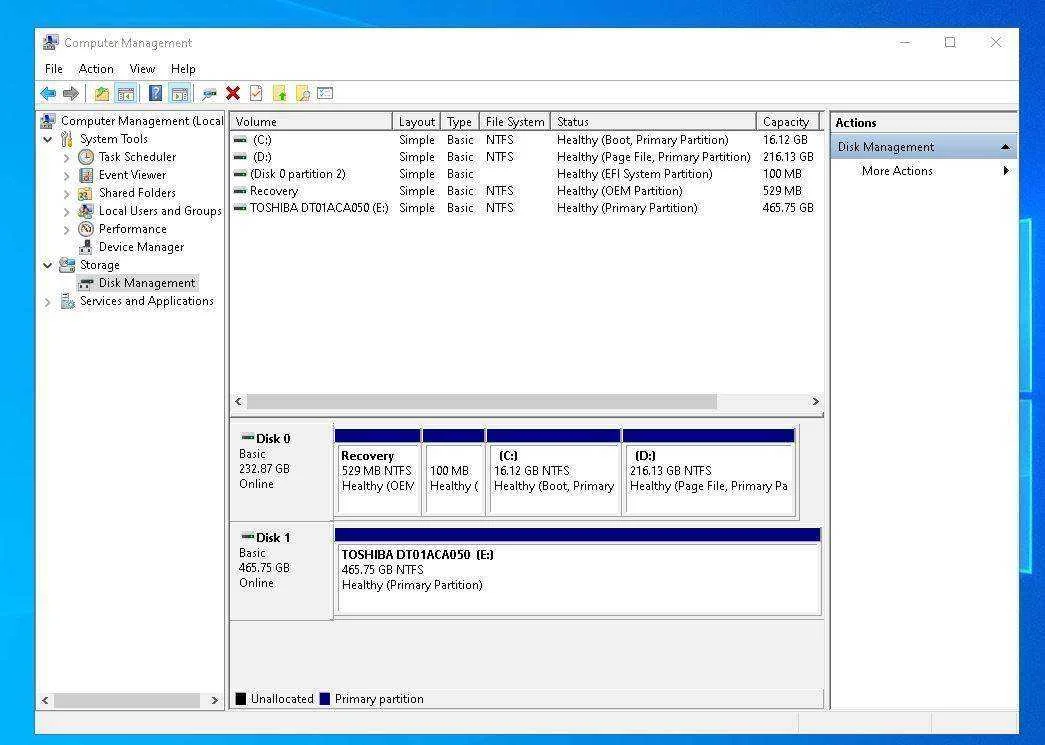Expand the Event Viewer node
Viewport: 1045px width, 745px height.
point(66,176)
